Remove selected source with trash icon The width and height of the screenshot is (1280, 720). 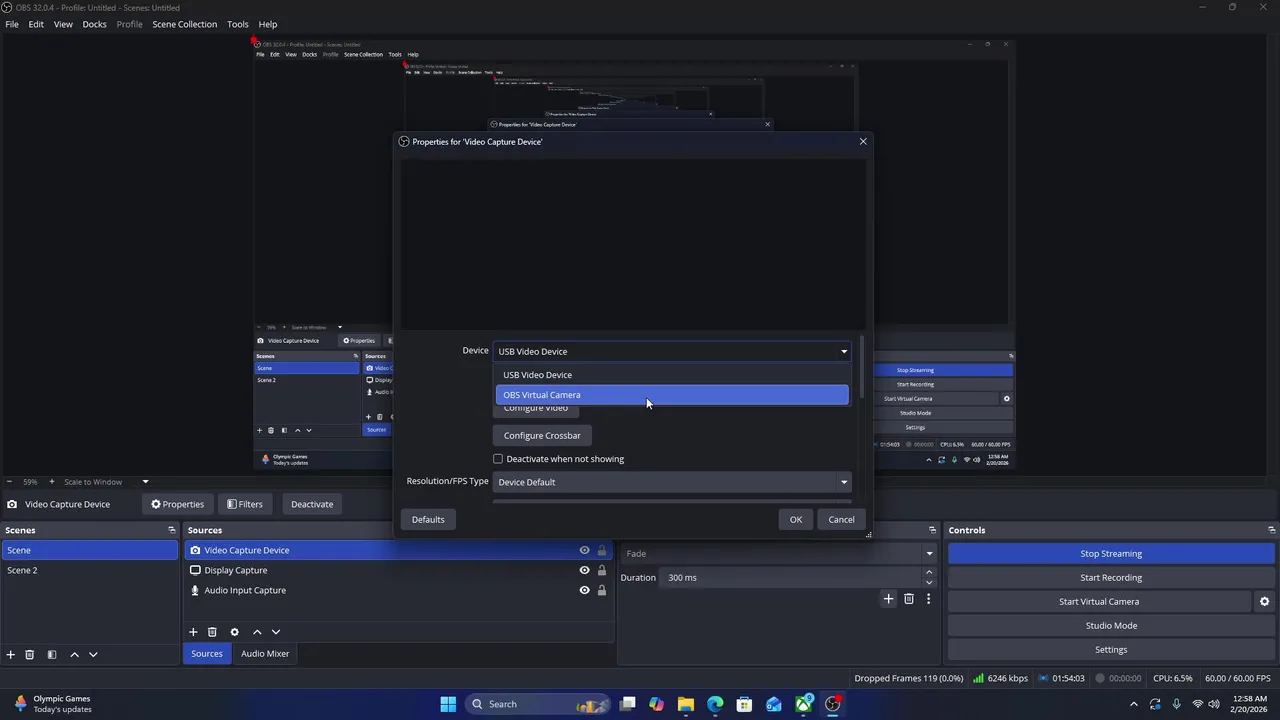pyautogui.click(x=212, y=632)
